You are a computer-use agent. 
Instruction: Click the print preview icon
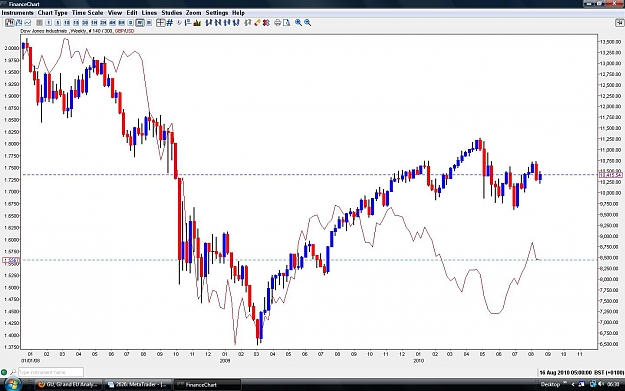286,23
